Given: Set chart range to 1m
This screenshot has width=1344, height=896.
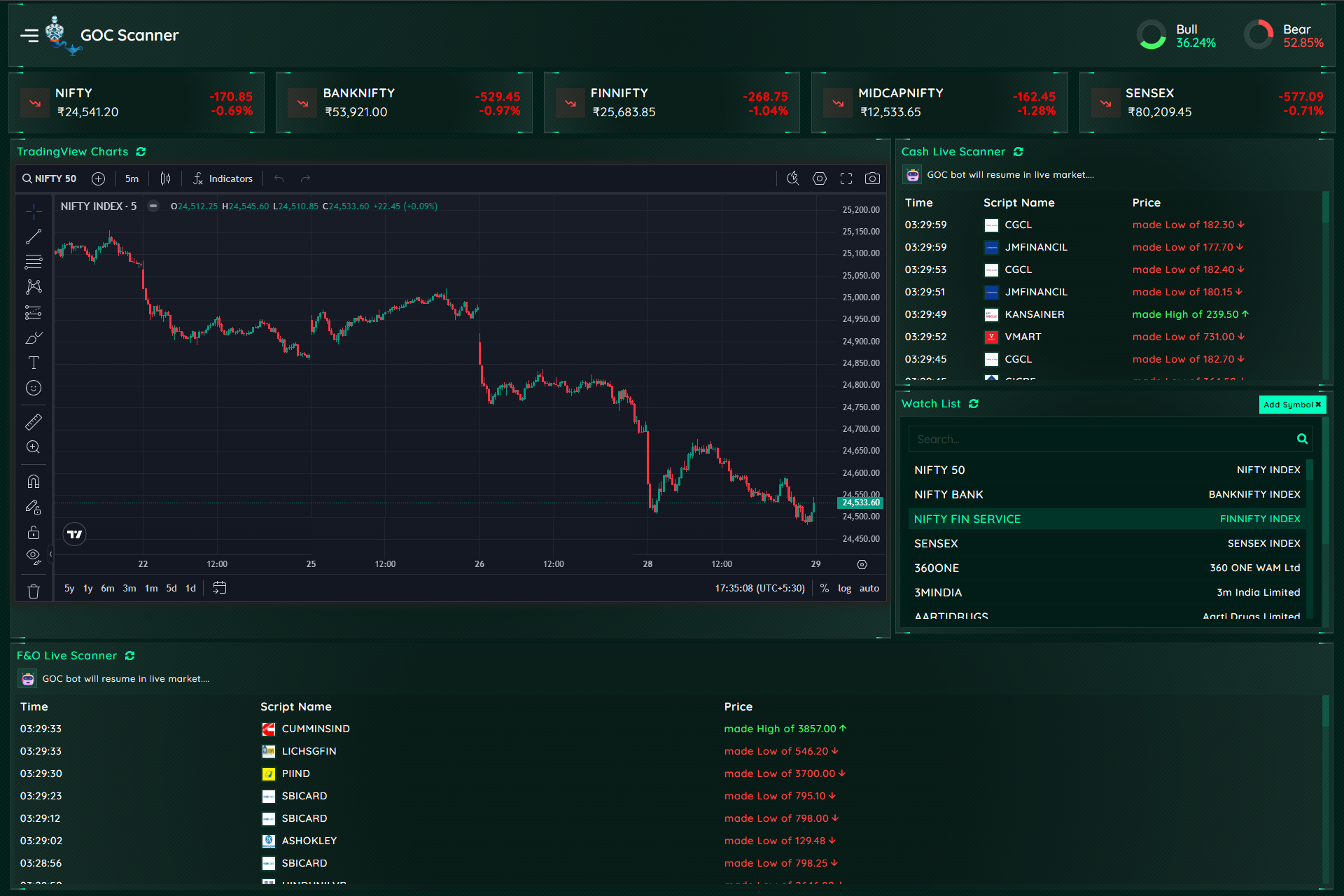Looking at the screenshot, I should [x=151, y=589].
